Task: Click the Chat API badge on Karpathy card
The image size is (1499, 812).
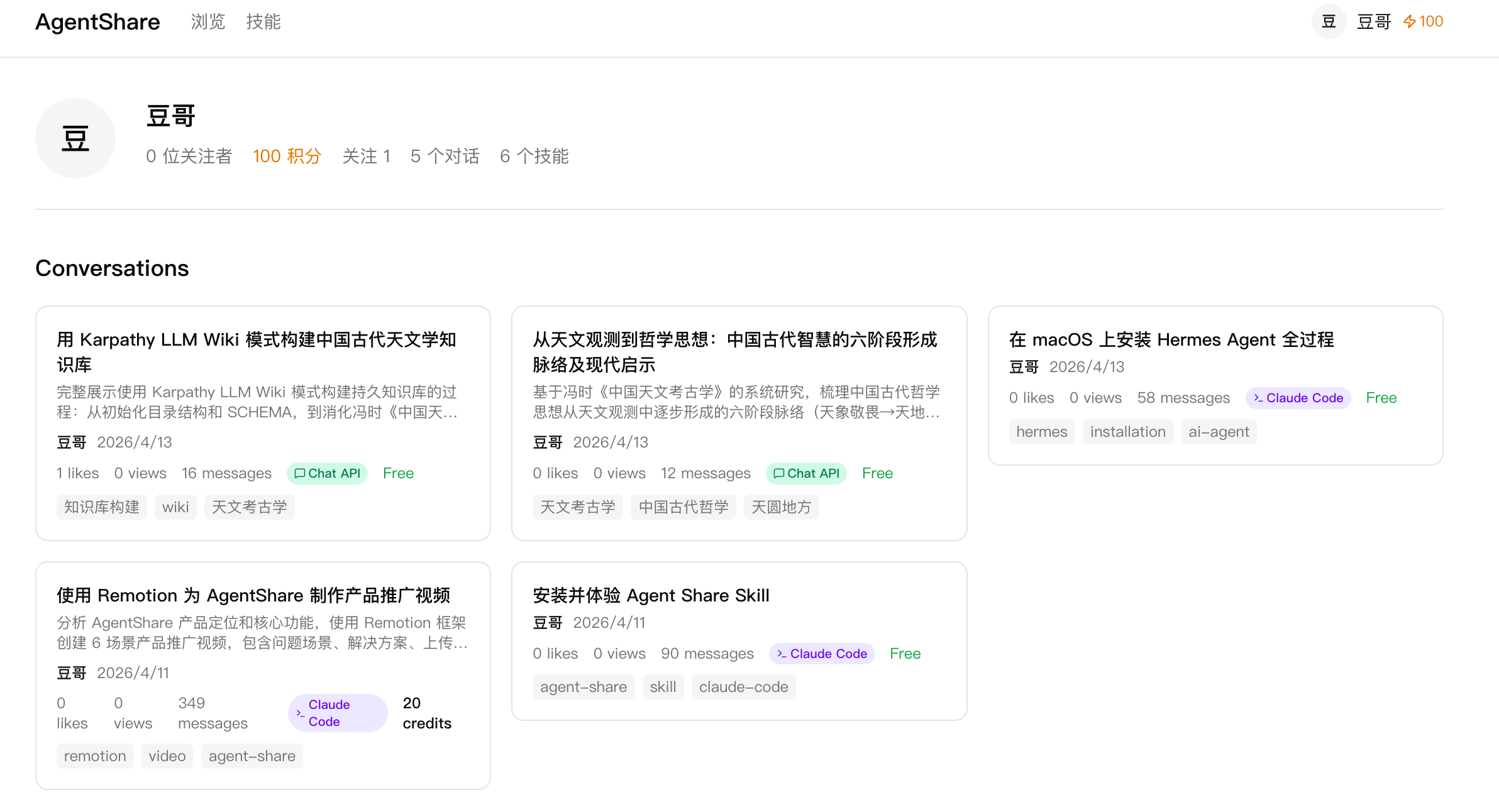Action: (x=327, y=473)
